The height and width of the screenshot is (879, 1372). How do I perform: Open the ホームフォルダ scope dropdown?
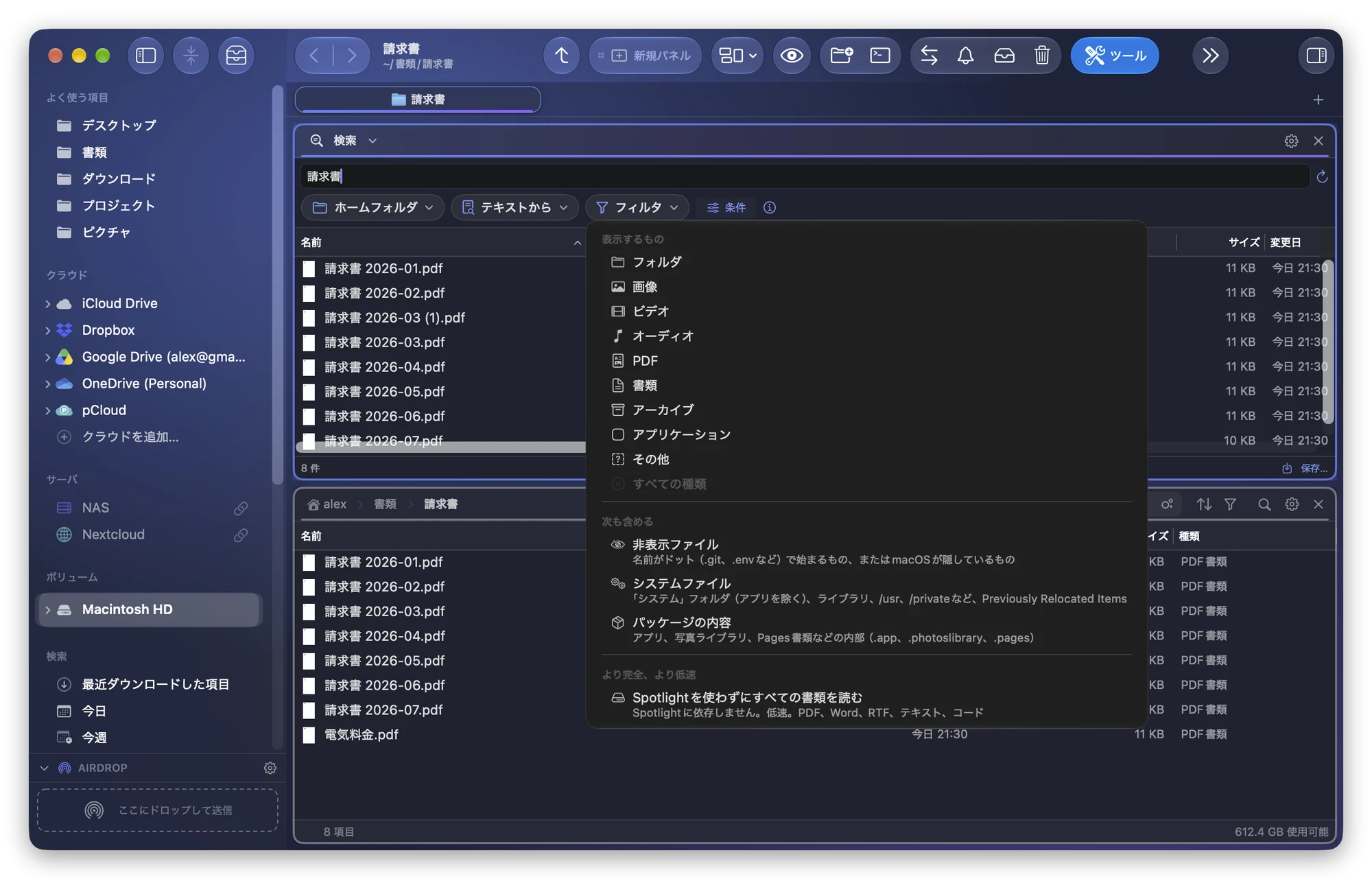372,207
